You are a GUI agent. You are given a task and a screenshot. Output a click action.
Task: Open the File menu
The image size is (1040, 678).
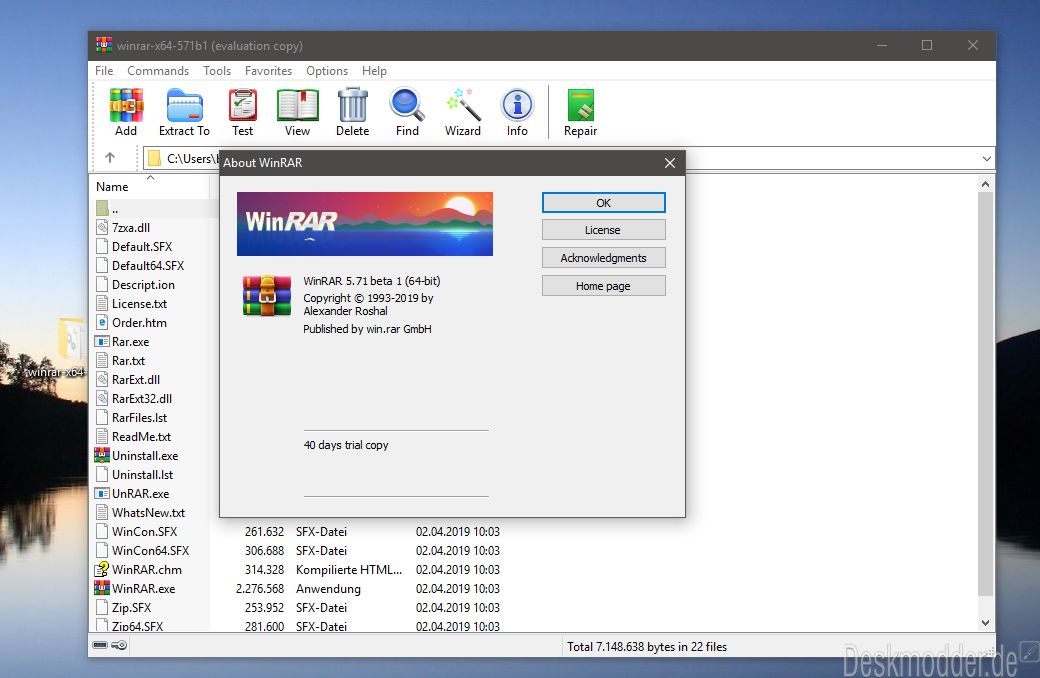[x=104, y=71]
